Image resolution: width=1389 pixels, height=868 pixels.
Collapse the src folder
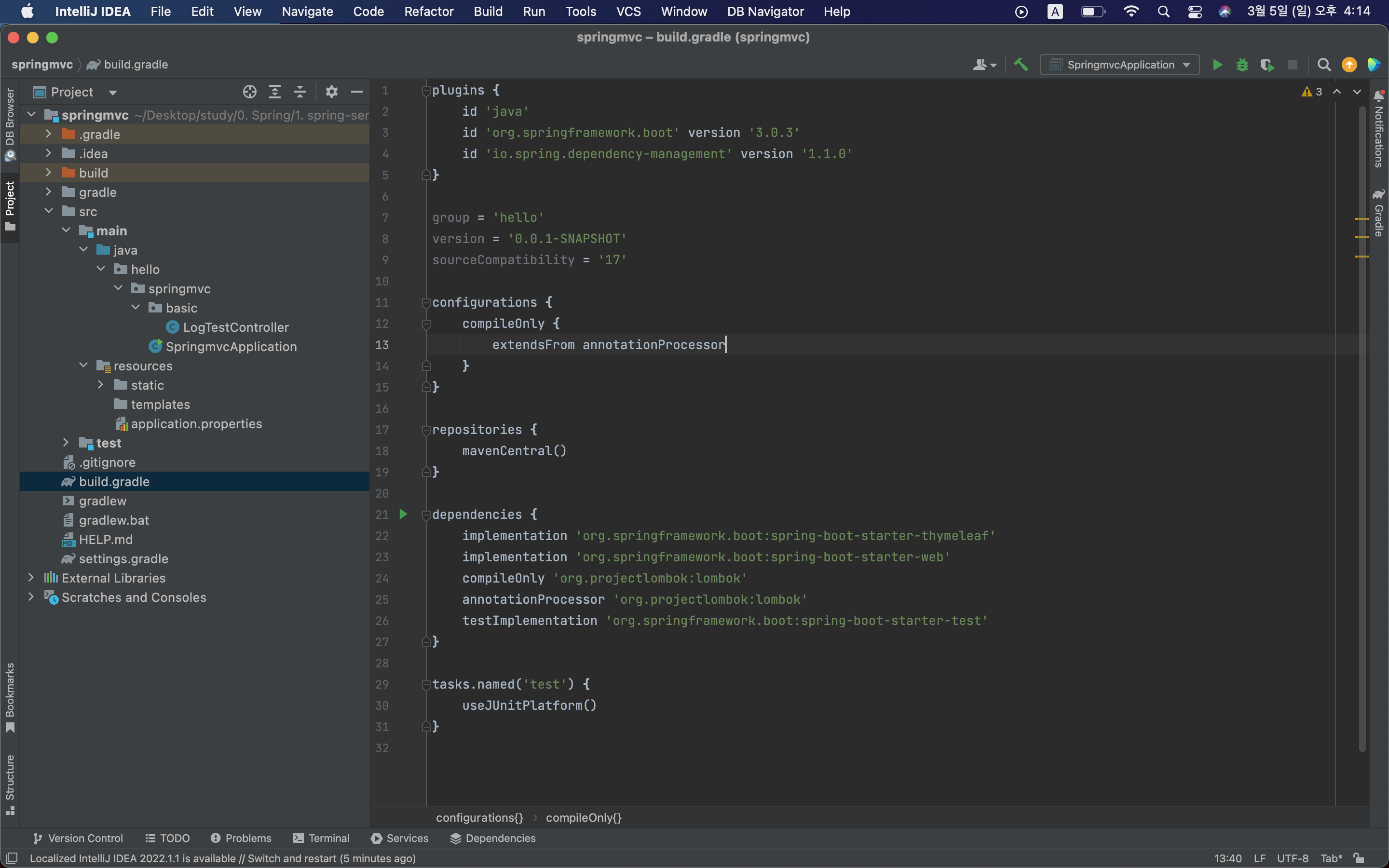click(48, 211)
